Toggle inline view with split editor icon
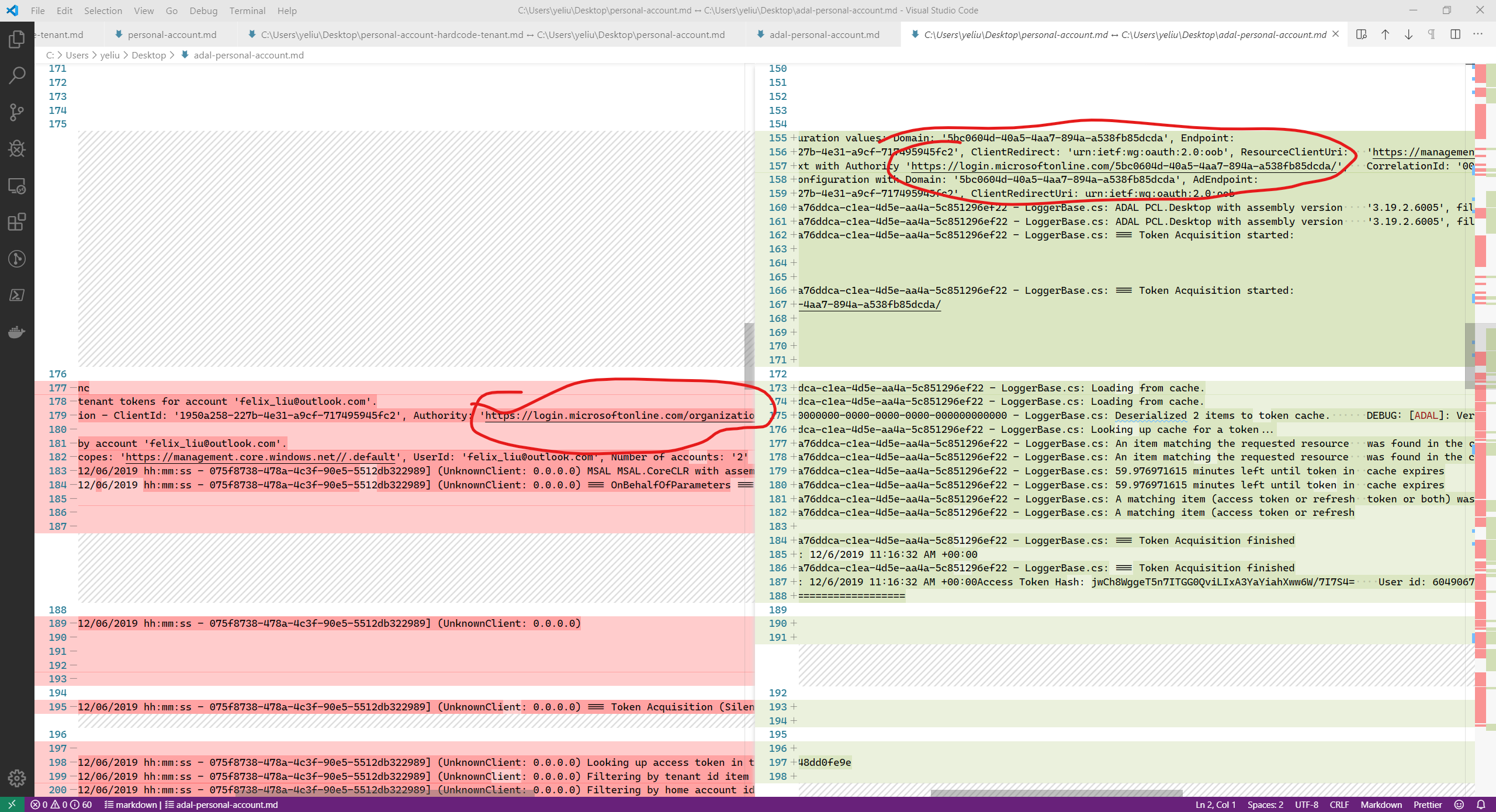1496x812 pixels. [x=1455, y=34]
